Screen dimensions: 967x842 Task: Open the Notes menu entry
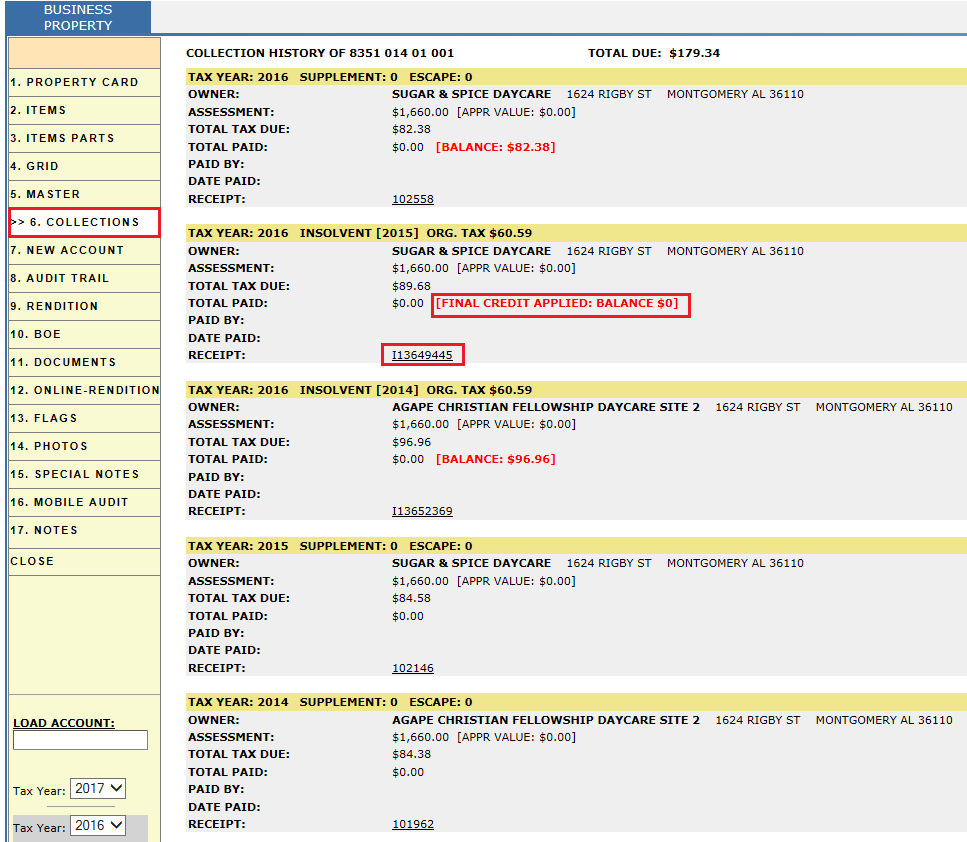[84, 530]
